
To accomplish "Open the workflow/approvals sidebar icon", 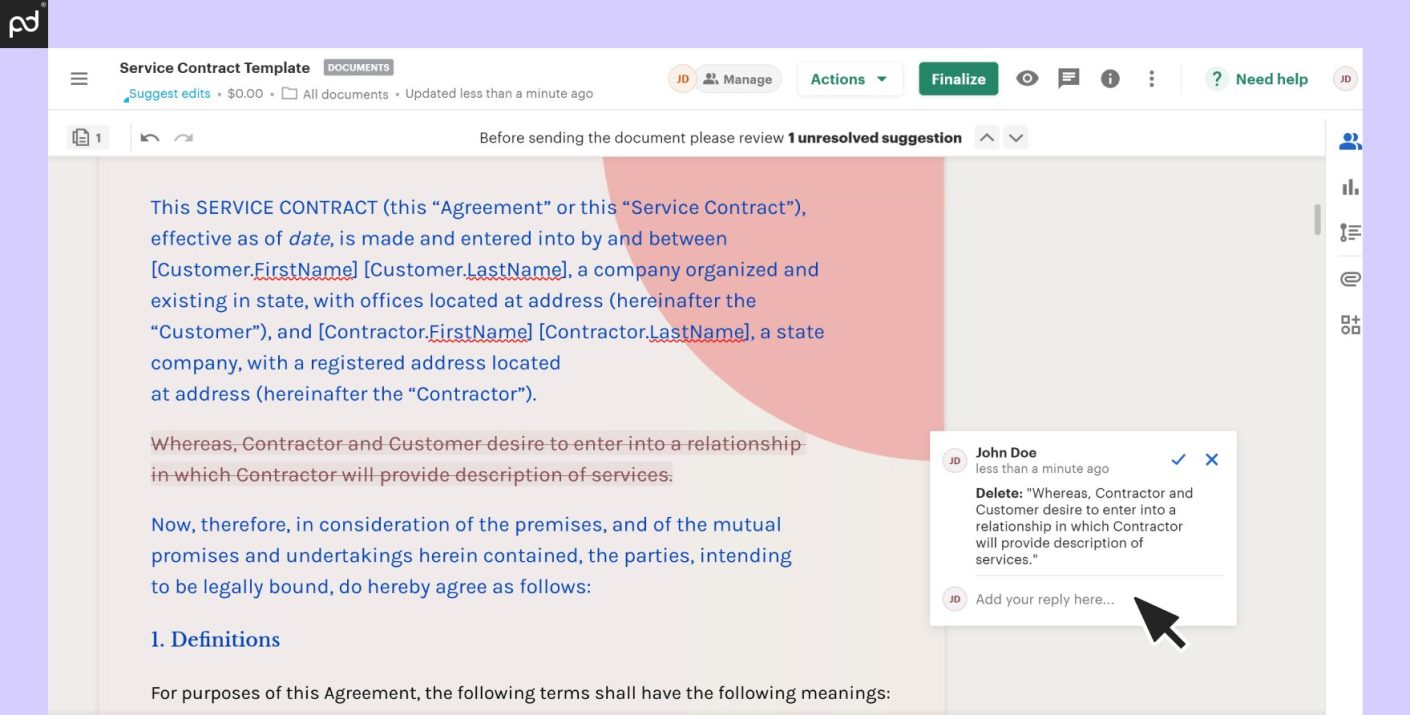I will 1350,232.
